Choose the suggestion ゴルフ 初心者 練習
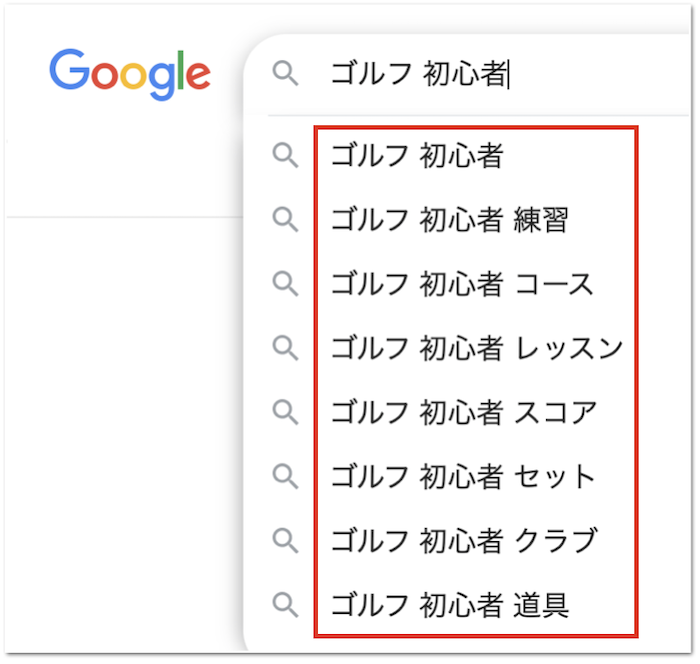The width and height of the screenshot is (700, 664). pos(449,220)
